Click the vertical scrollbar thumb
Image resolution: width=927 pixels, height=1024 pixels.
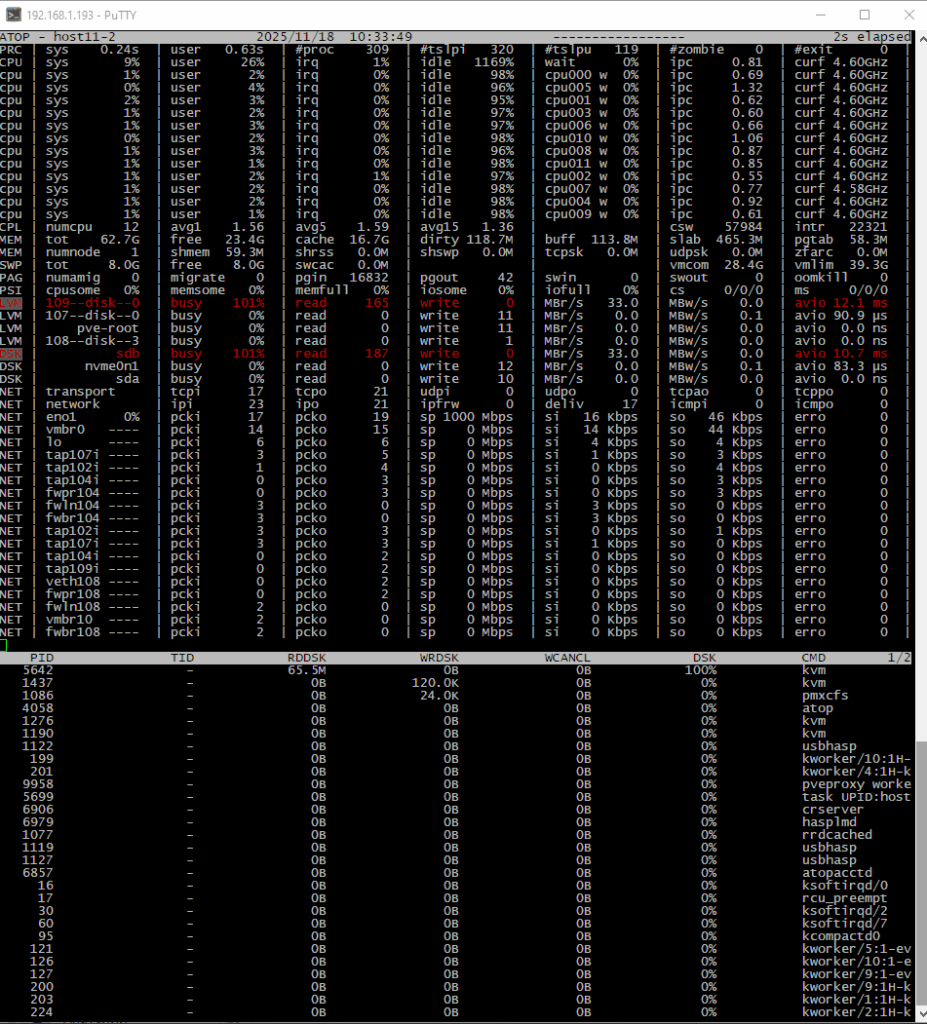(x=920, y=880)
